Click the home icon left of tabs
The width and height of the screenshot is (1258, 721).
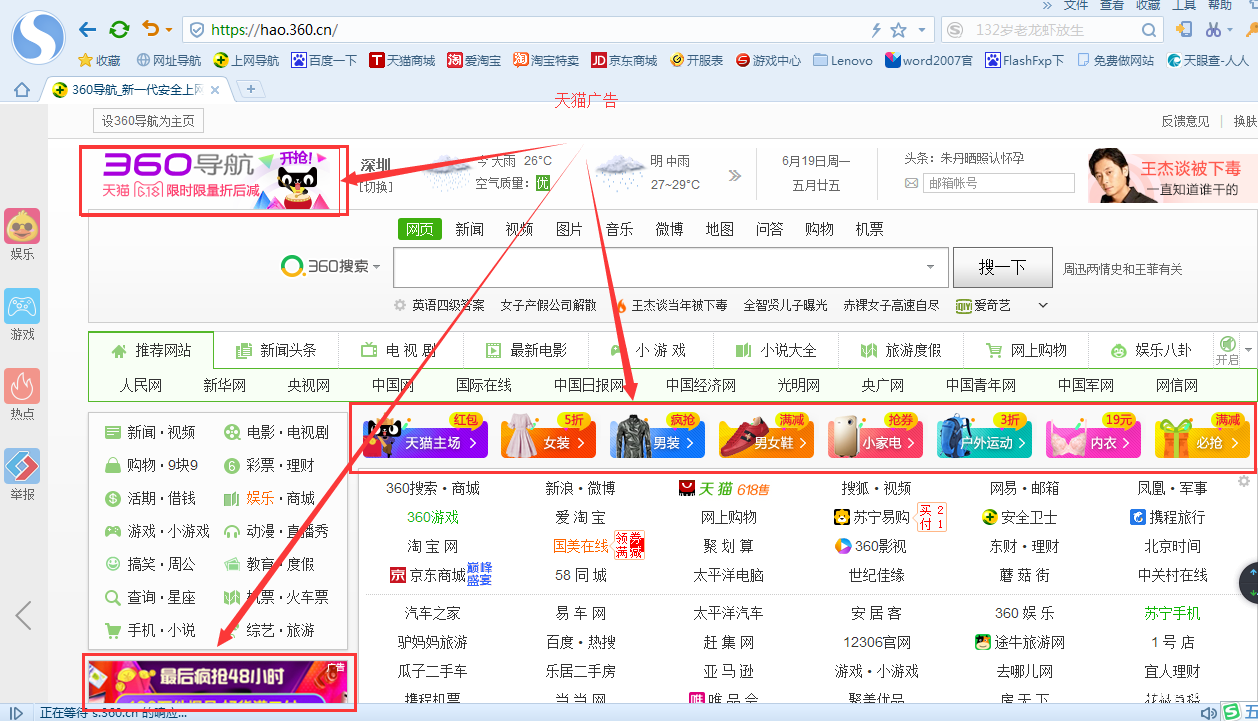pos(22,90)
